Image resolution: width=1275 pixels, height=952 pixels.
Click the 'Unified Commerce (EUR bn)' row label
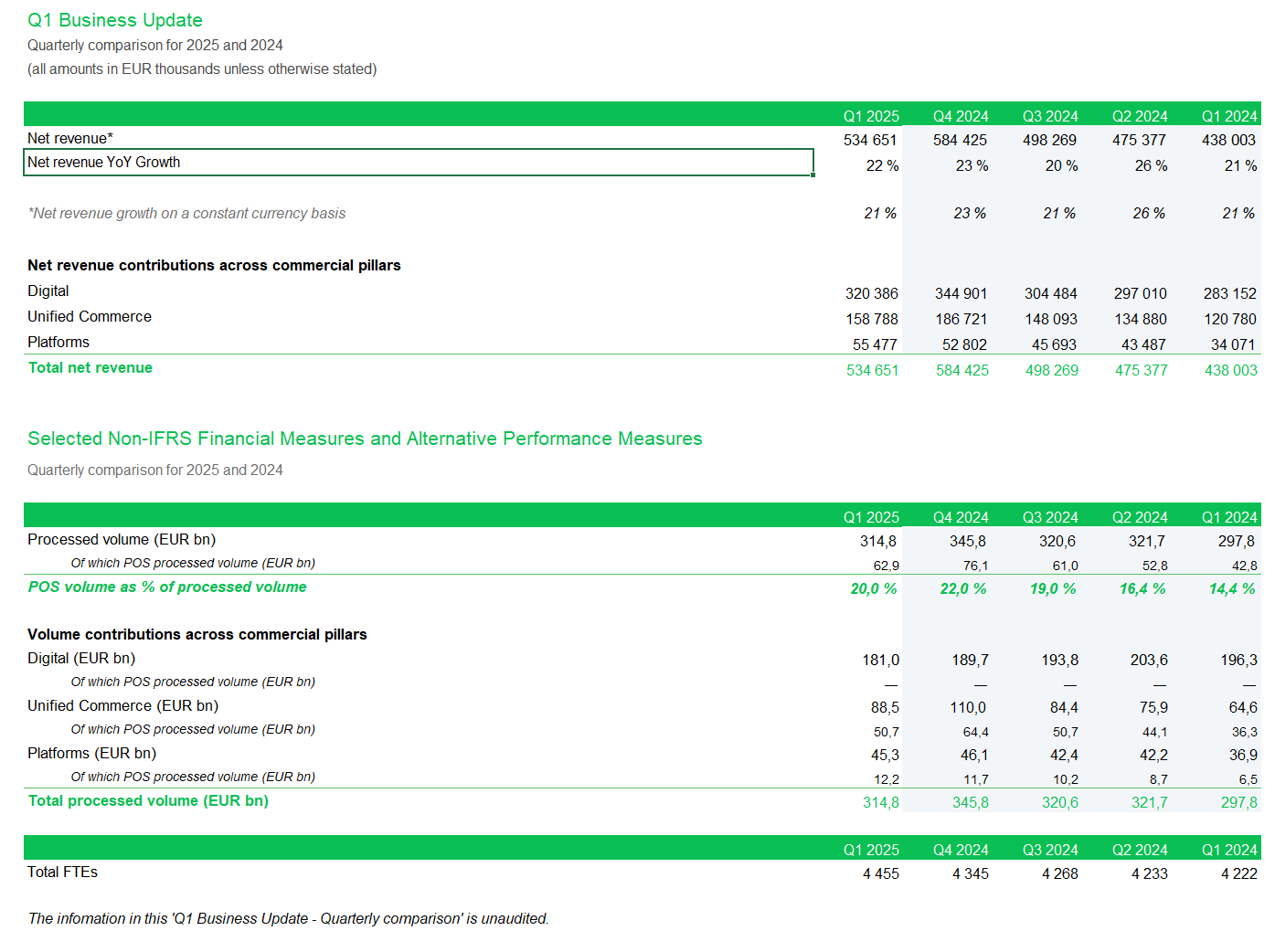tap(123, 706)
